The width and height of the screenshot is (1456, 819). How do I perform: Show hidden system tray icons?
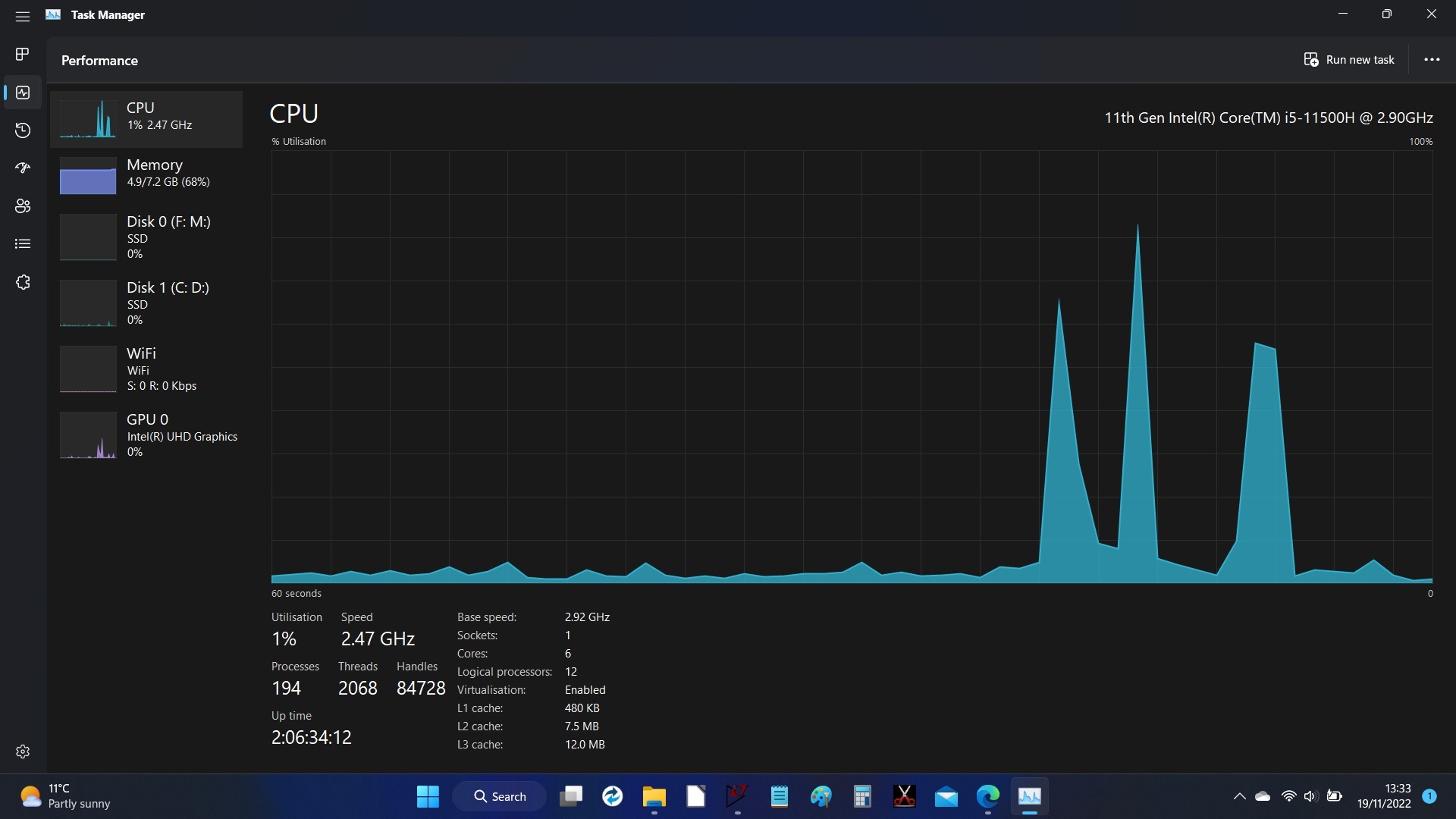click(1239, 796)
